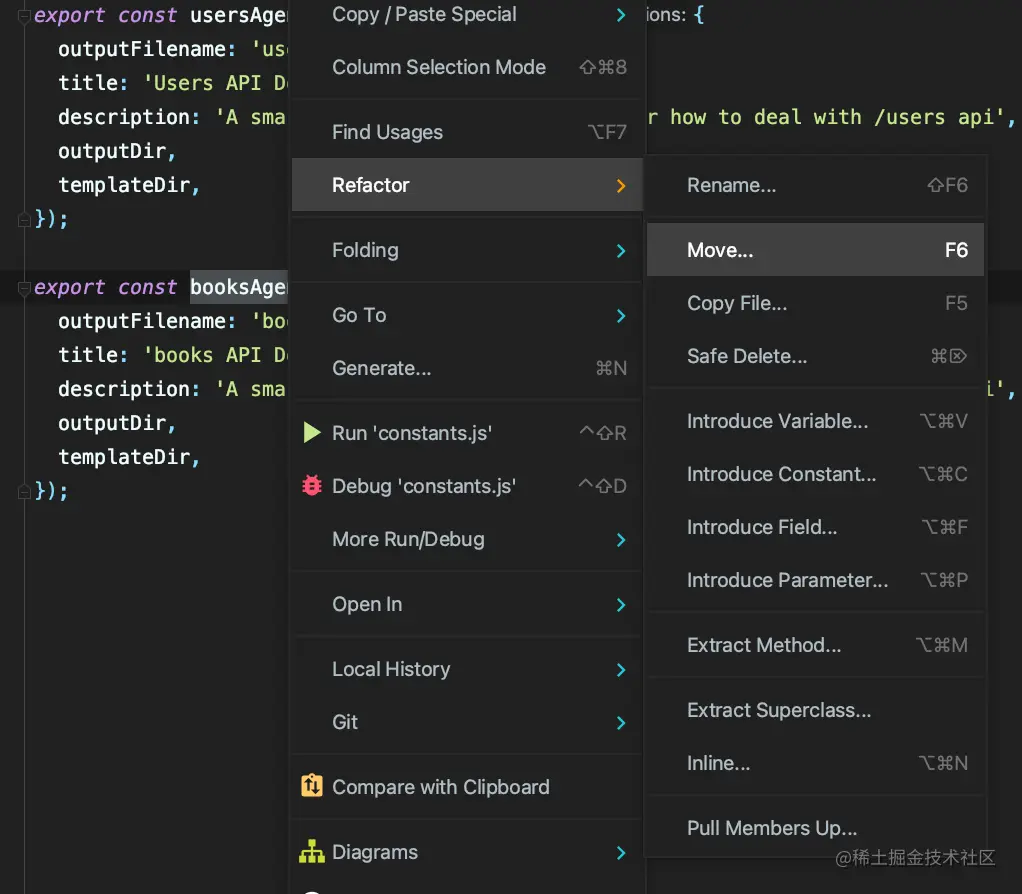Image resolution: width=1022 pixels, height=894 pixels.
Task: Choose Safe Delete... option
Action: click(x=815, y=356)
